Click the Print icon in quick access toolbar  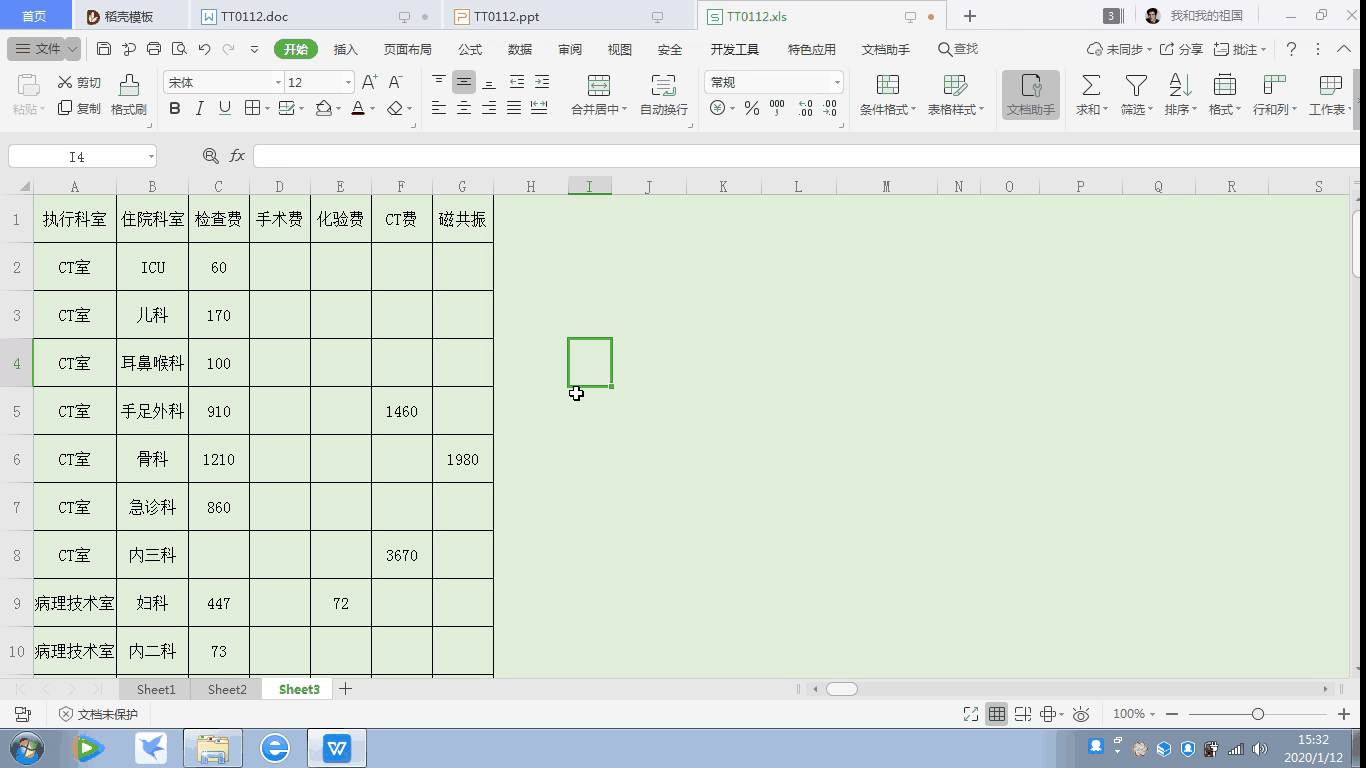point(154,49)
